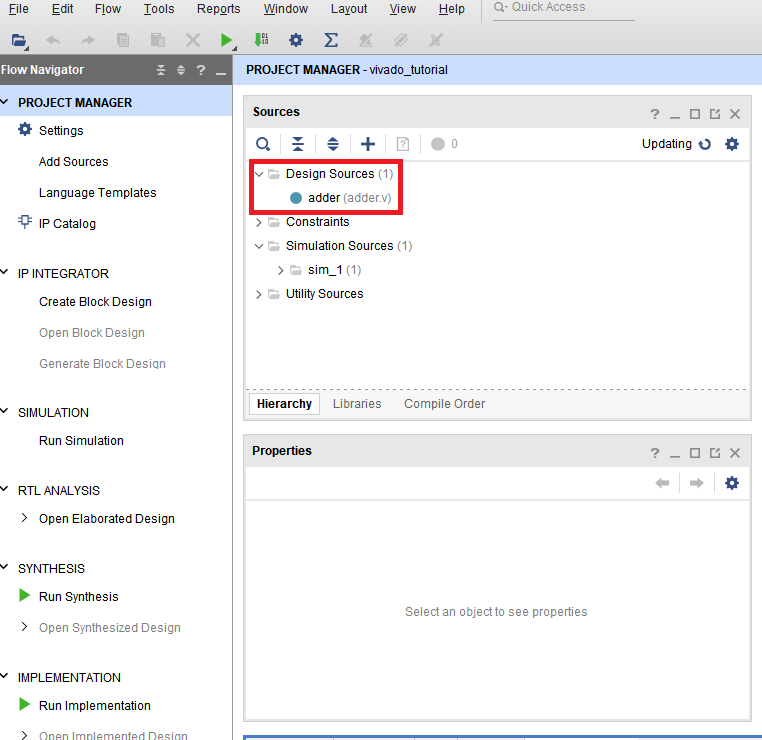This screenshot has width=762, height=740.
Task: Click the Undo arrow in toolbar
Action: pos(53,40)
